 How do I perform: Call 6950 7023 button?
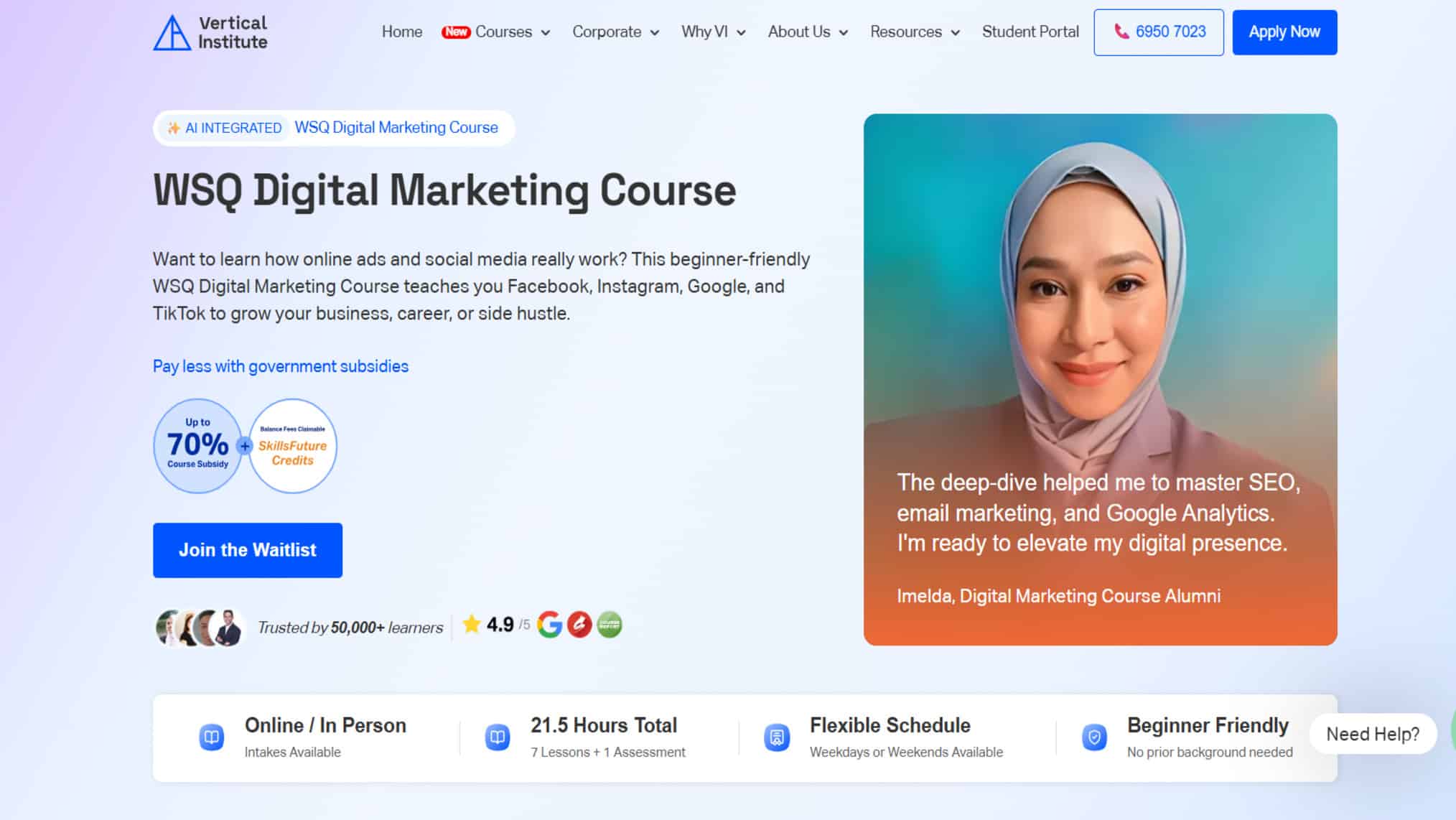[x=1159, y=32]
